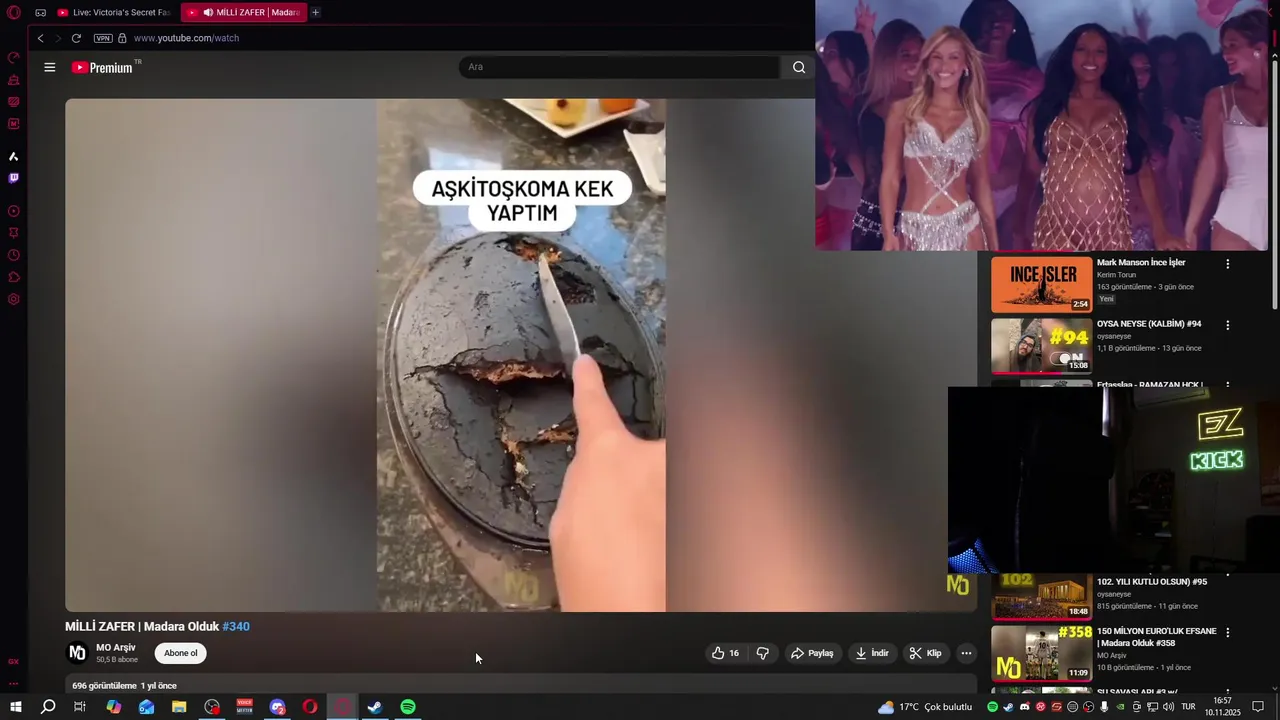Mute the MİLLİ ZAFER tab via its speaker icon
The height and width of the screenshot is (720, 1280).
[208, 12]
